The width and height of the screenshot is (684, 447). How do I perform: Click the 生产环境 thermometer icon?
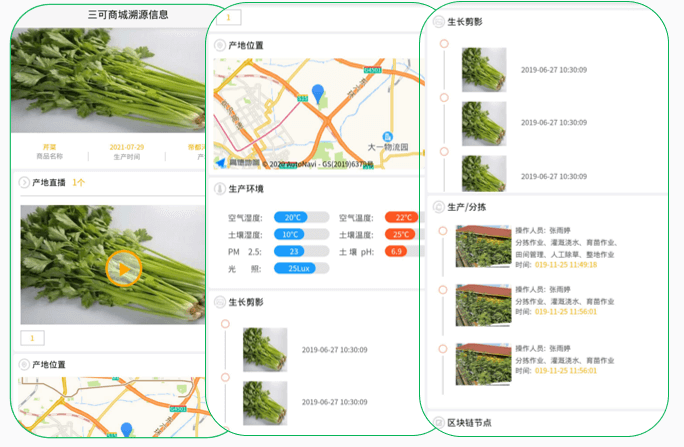tap(220, 189)
